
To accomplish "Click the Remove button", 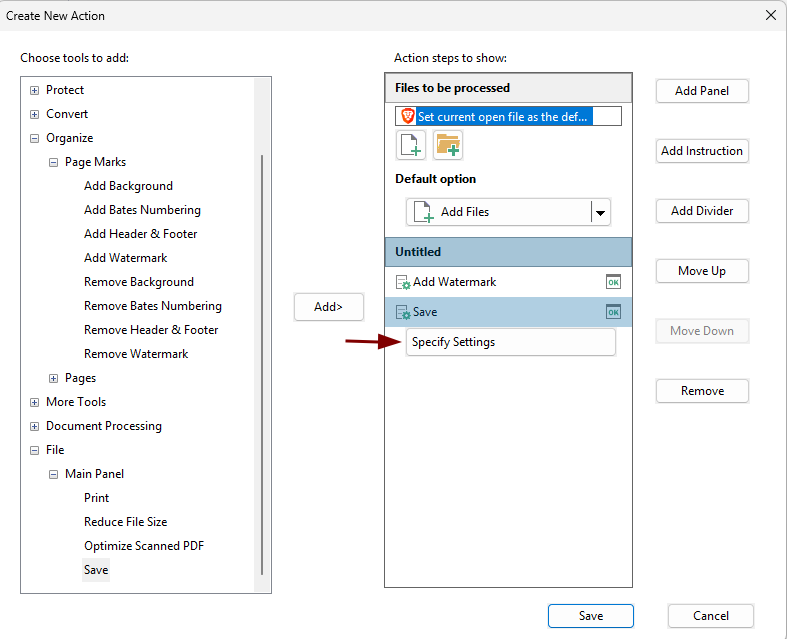I will point(702,391).
